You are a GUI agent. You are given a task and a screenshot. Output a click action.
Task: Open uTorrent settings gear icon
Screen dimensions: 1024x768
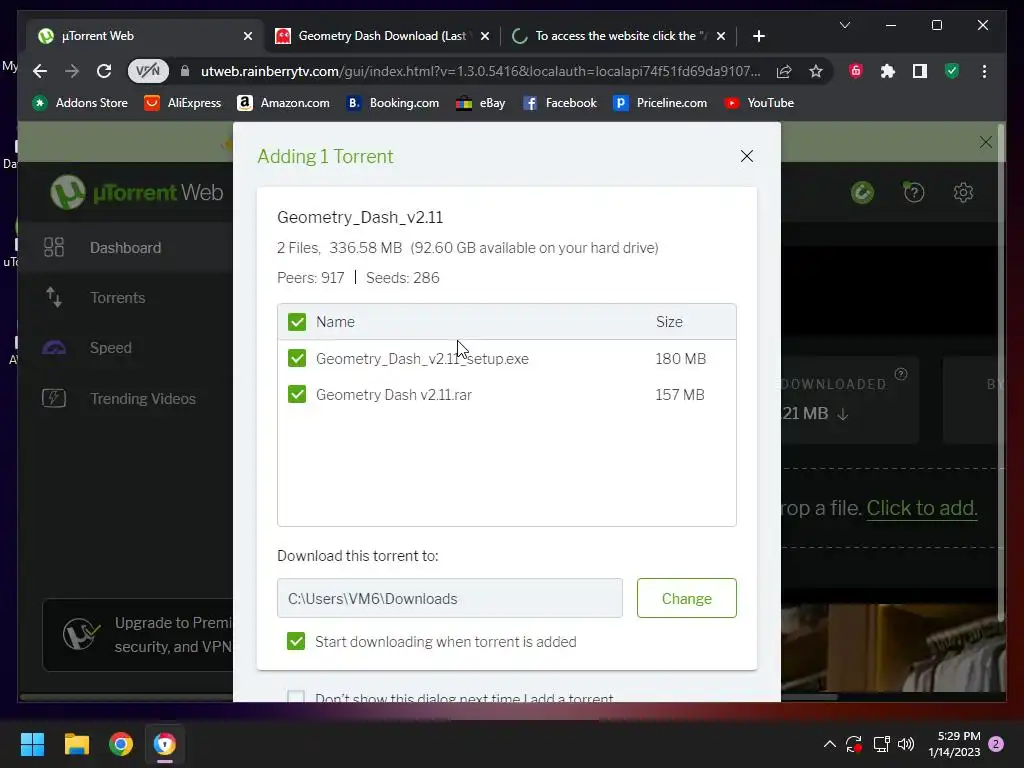coord(963,193)
